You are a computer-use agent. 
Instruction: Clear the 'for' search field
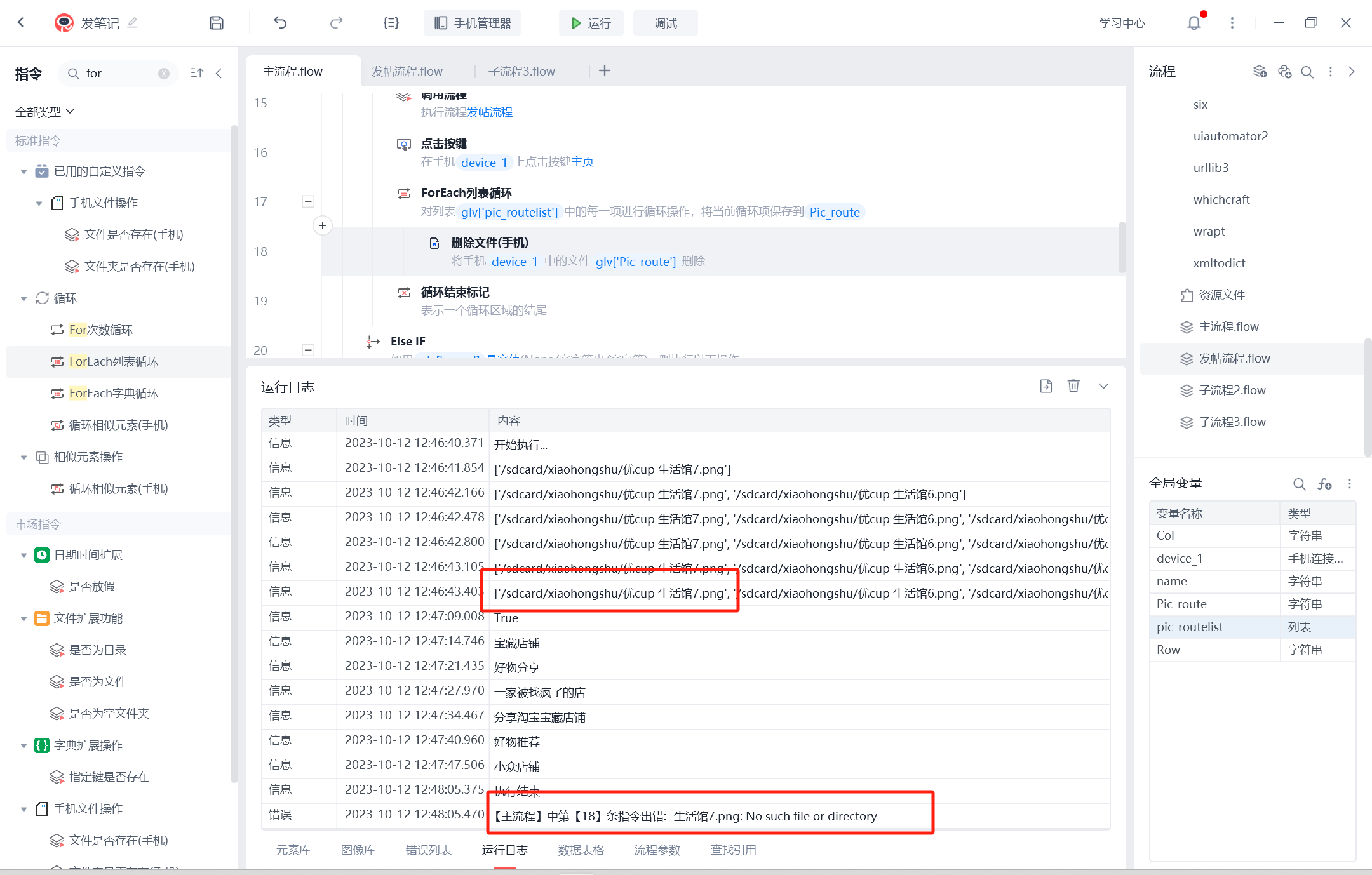pyautogui.click(x=164, y=74)
